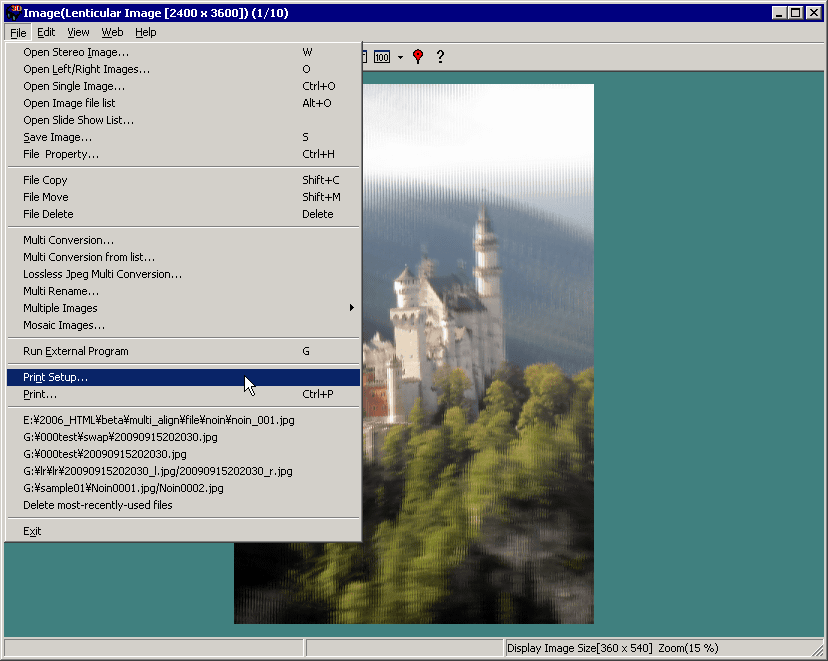This screenshot has width=828, height=661.
Task: Open the zoom dropdown arrow in toolbar
Action: 400,57
